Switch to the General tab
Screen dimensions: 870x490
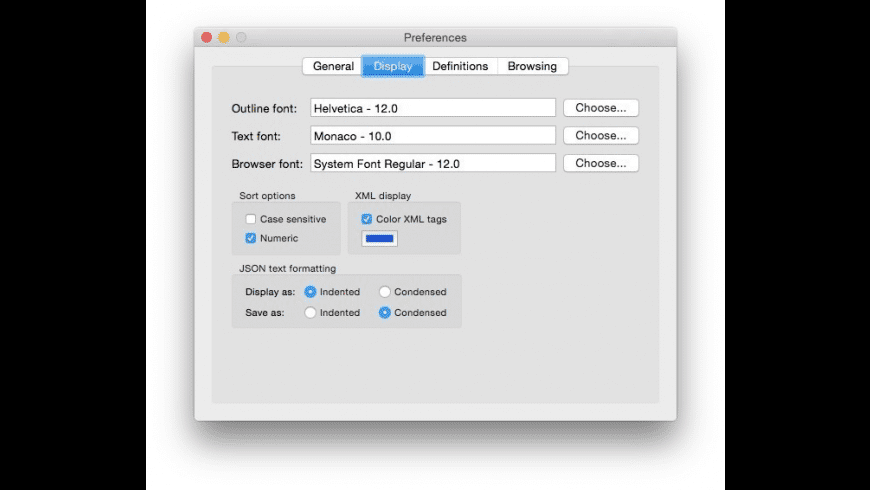coord(333,66)
